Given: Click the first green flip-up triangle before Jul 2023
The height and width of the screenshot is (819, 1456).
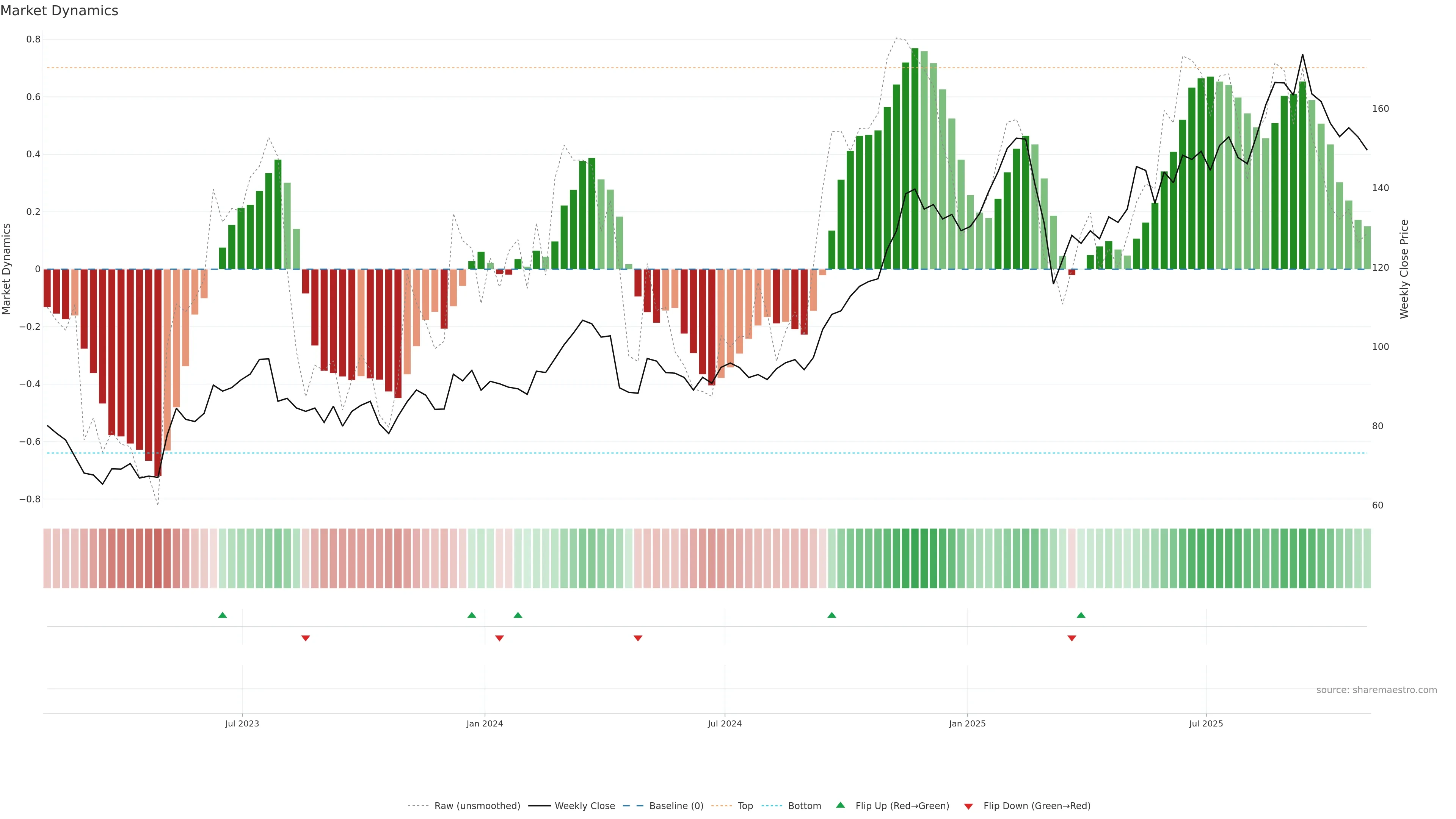Looking at the screenshot, I should coord(223,615).
